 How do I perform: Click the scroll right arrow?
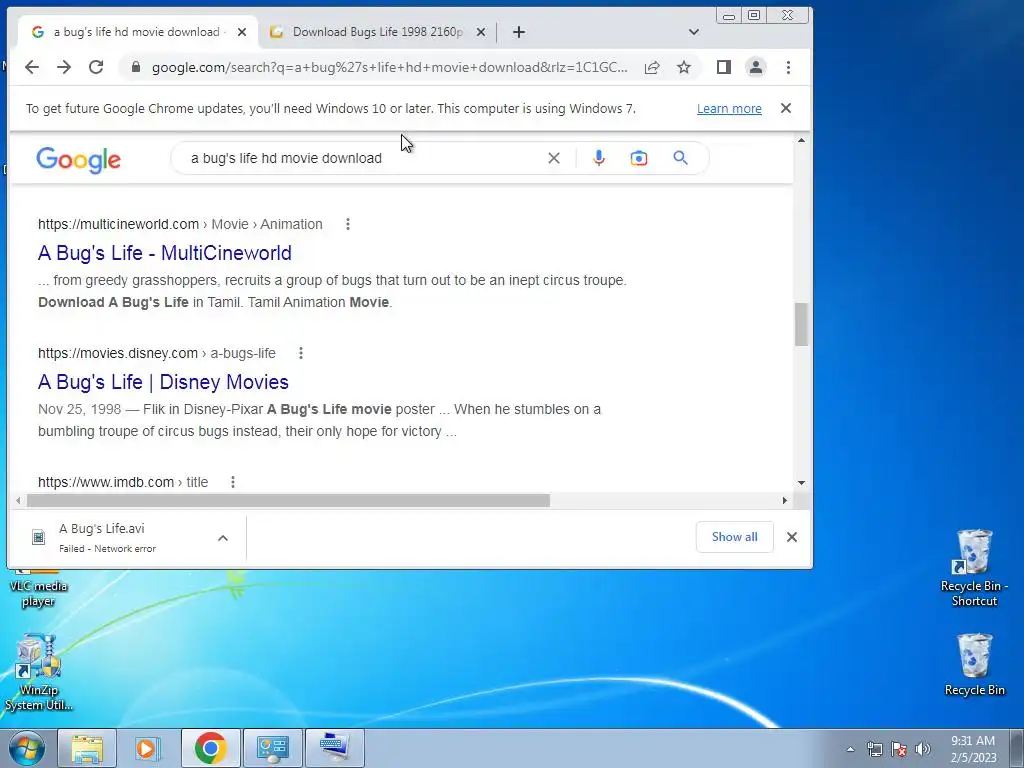(785, 500)
